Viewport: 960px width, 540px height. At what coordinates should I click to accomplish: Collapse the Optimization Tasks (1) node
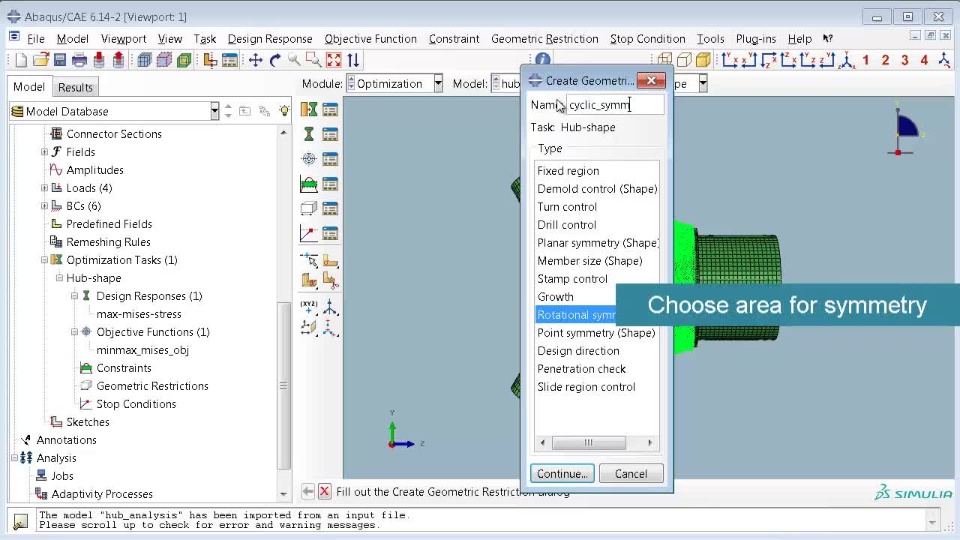(x=44, y=260)
